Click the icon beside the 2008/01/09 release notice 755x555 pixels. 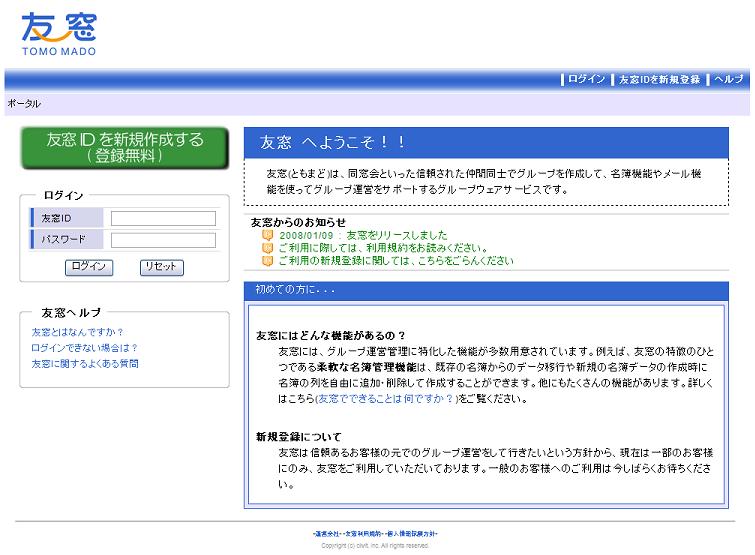(x=267, y=235)
